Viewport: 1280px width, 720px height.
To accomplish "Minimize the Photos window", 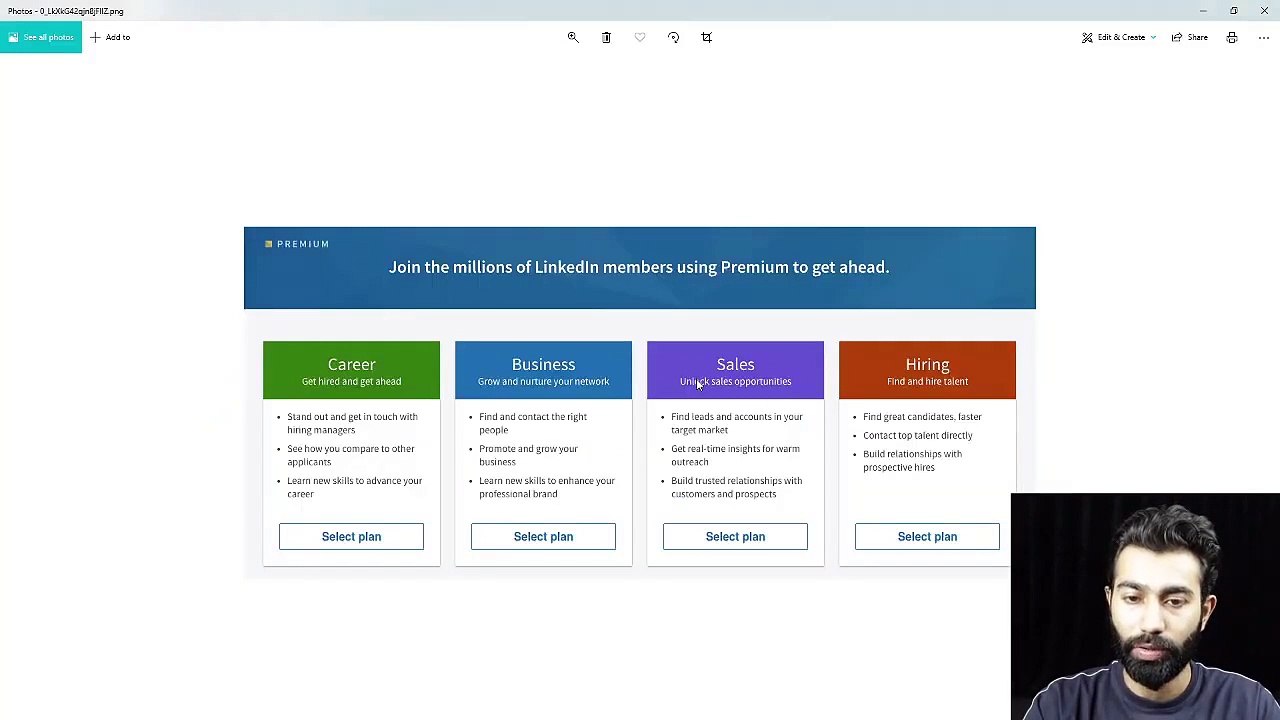I will click(x=1203, y=11).
